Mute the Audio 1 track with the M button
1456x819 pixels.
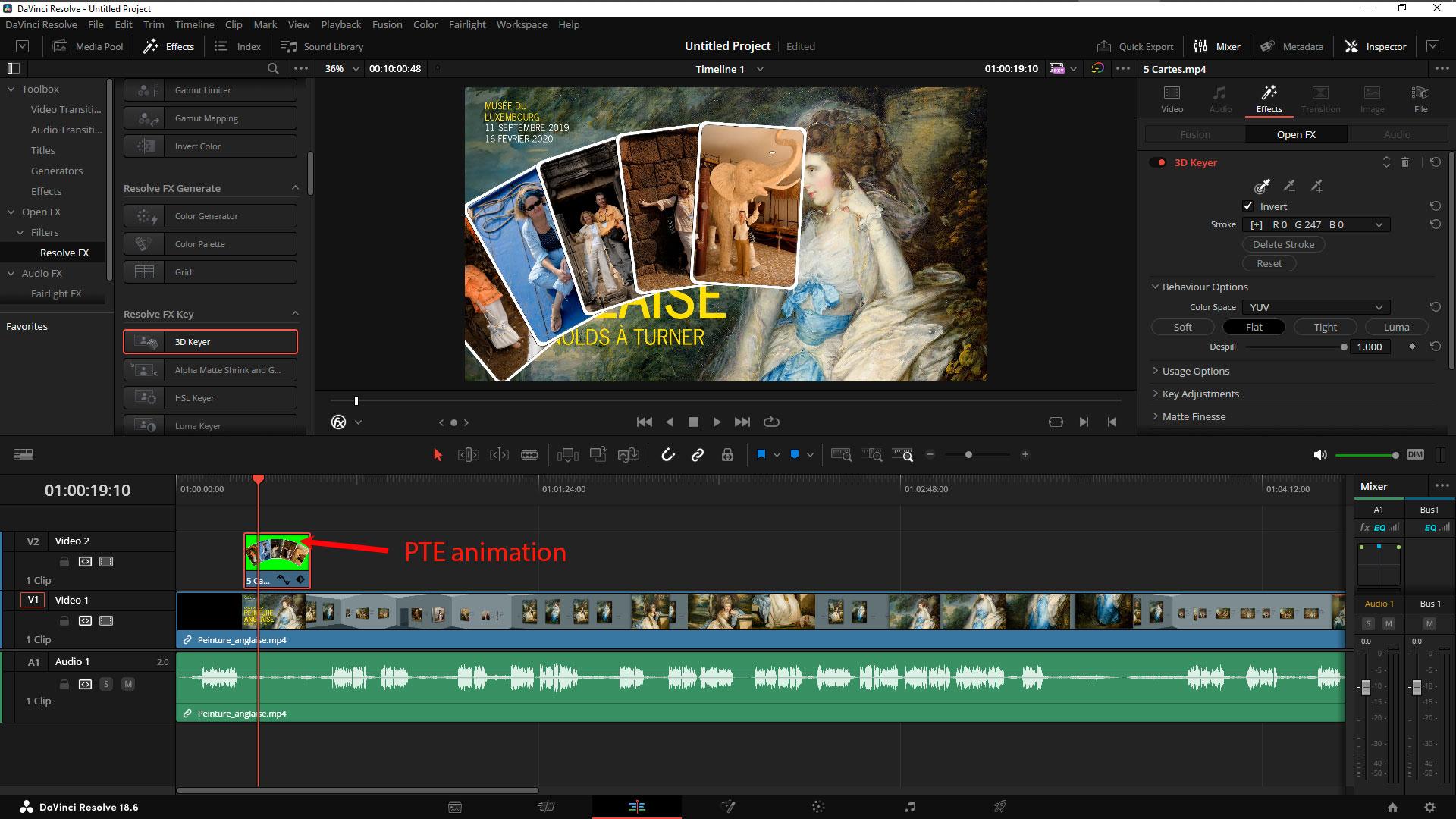coord(128,684)
